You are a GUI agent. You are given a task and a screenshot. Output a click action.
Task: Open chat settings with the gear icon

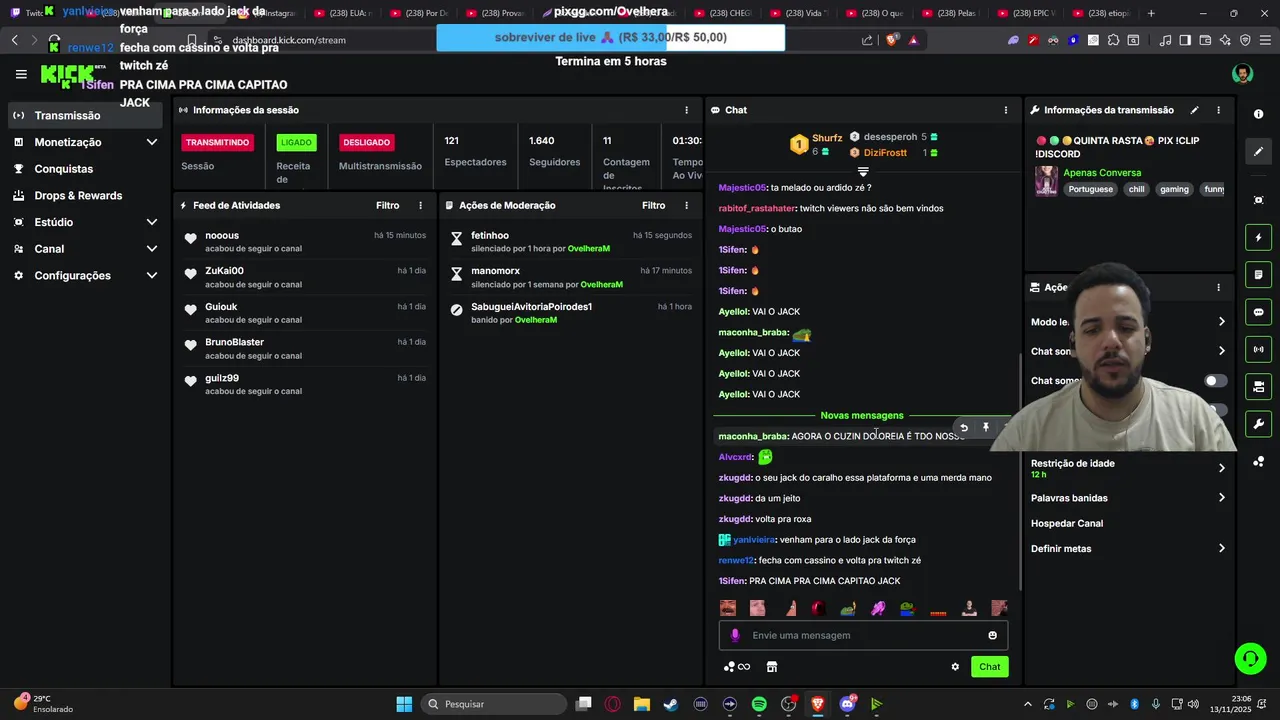click(955, 667)
